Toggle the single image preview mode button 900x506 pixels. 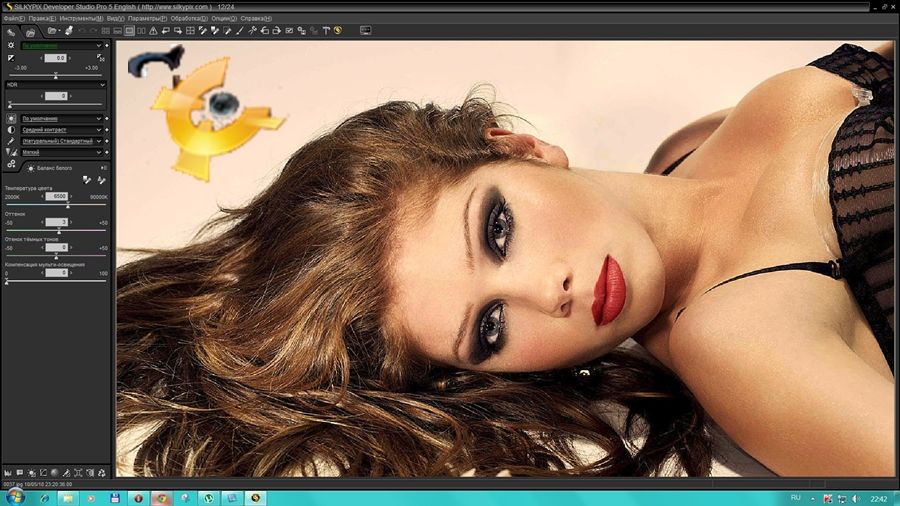click(x=130, y=31)
